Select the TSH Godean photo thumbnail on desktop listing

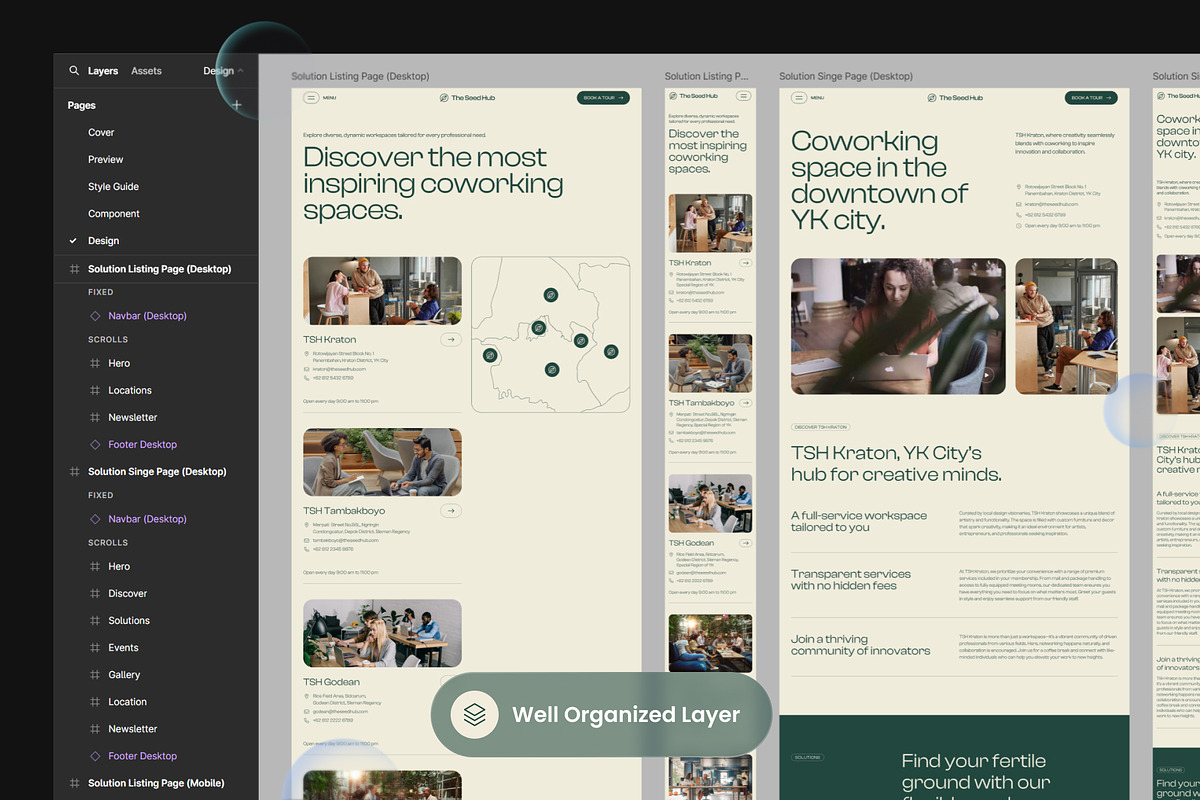click(383, 633)
